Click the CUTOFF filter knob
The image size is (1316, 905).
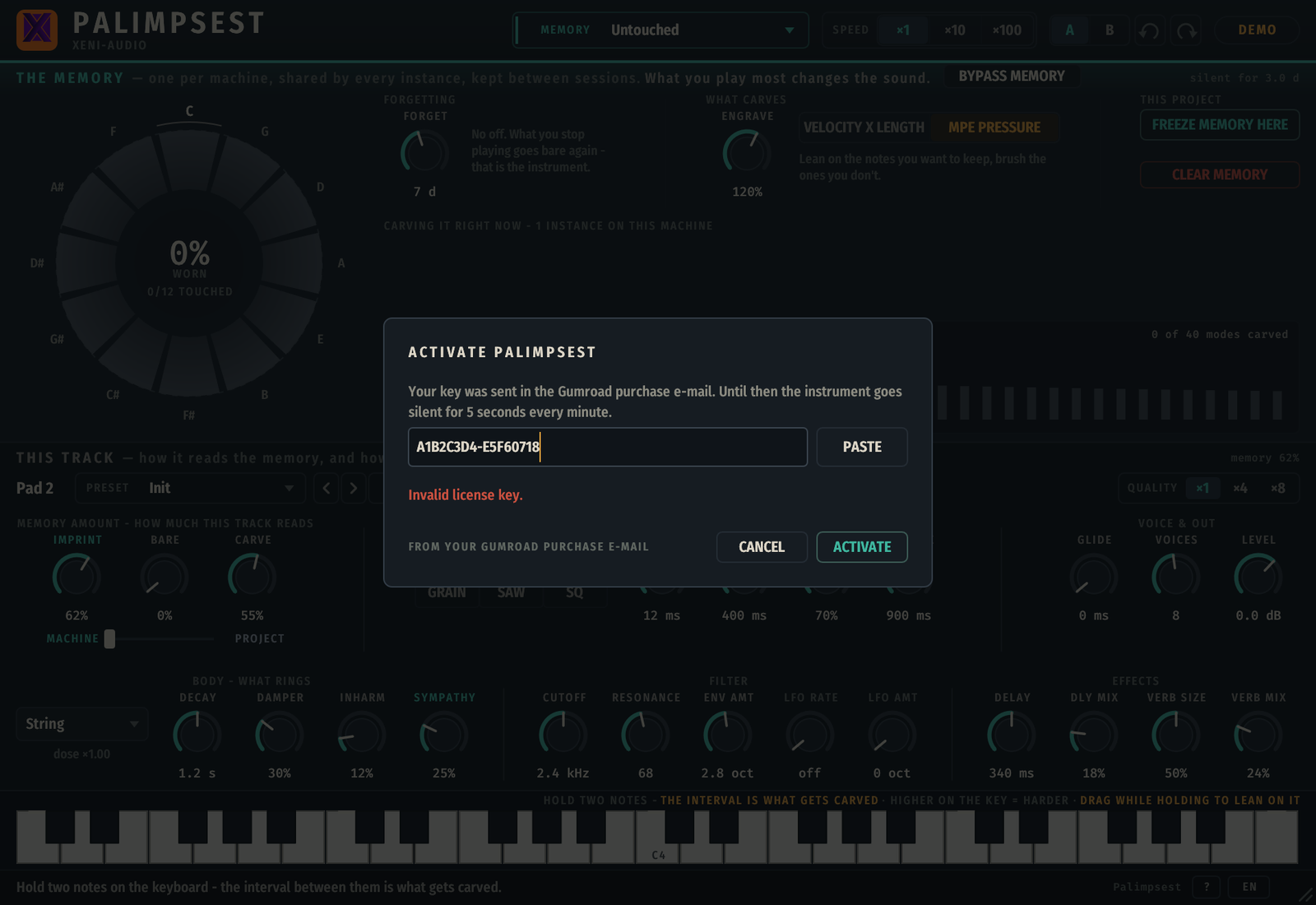click(x=563, y=734)
